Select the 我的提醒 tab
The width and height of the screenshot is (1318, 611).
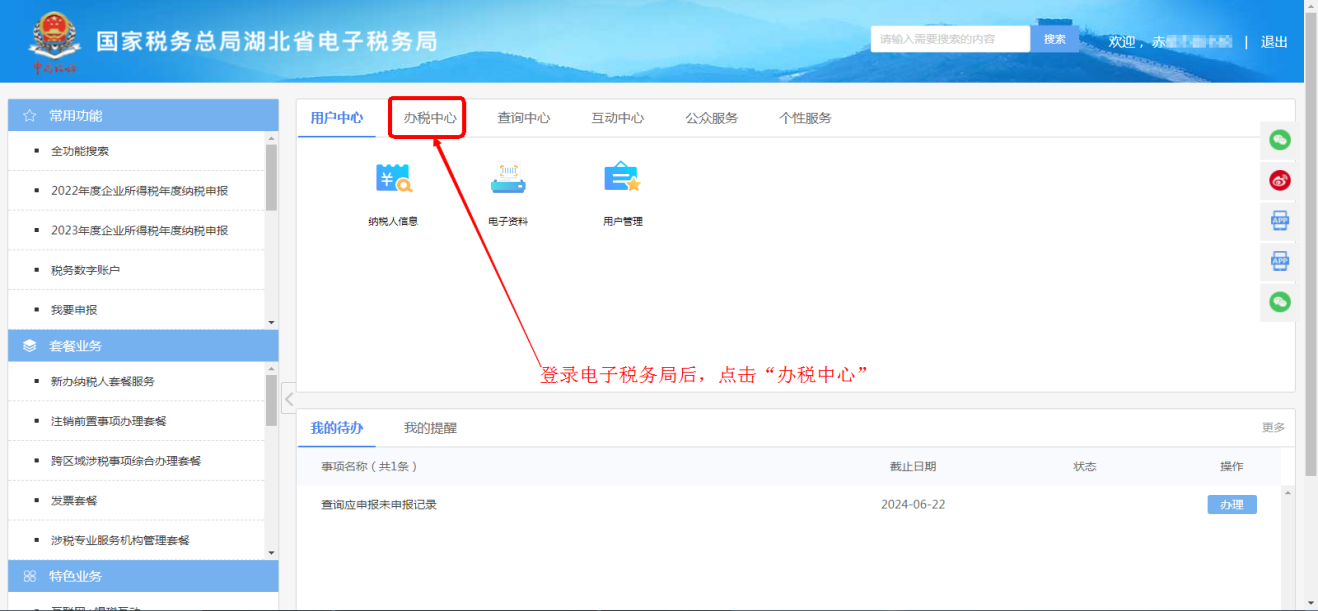[x=430, y=428]
